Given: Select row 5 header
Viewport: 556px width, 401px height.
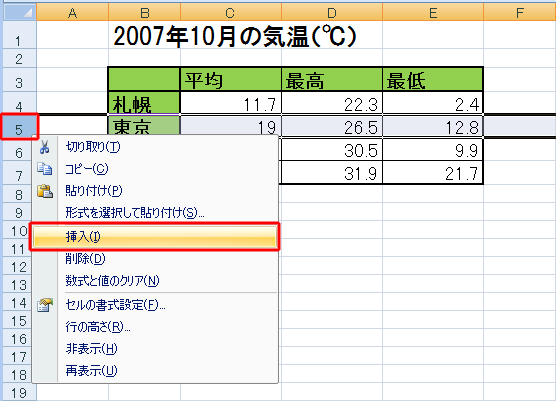Looking at the screenshot, I should pos(19,127).
